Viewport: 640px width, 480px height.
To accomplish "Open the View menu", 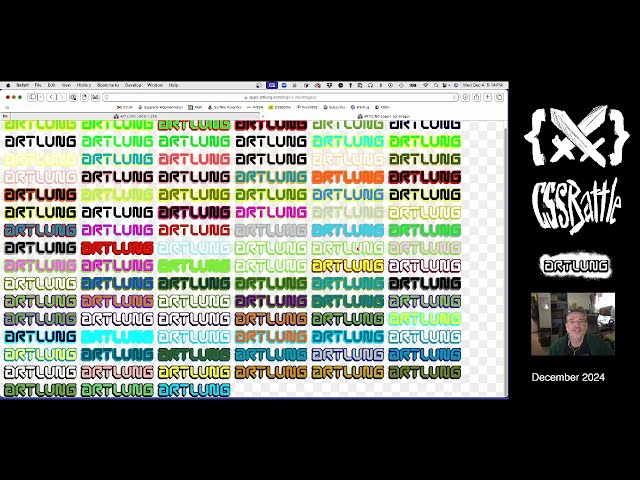I will click(66, 85).
